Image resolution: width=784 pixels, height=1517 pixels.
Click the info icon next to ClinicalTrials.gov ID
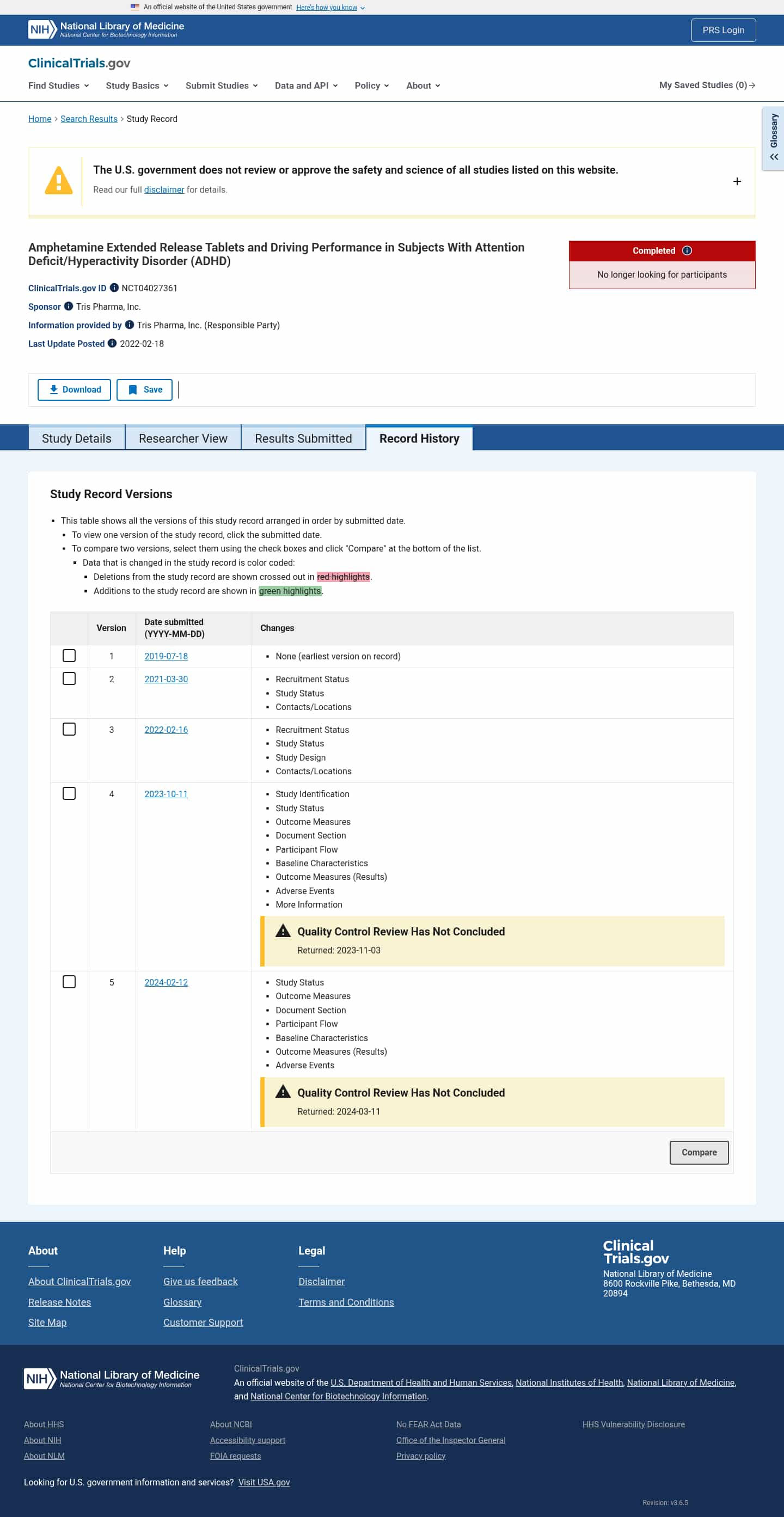pos(114,288)
